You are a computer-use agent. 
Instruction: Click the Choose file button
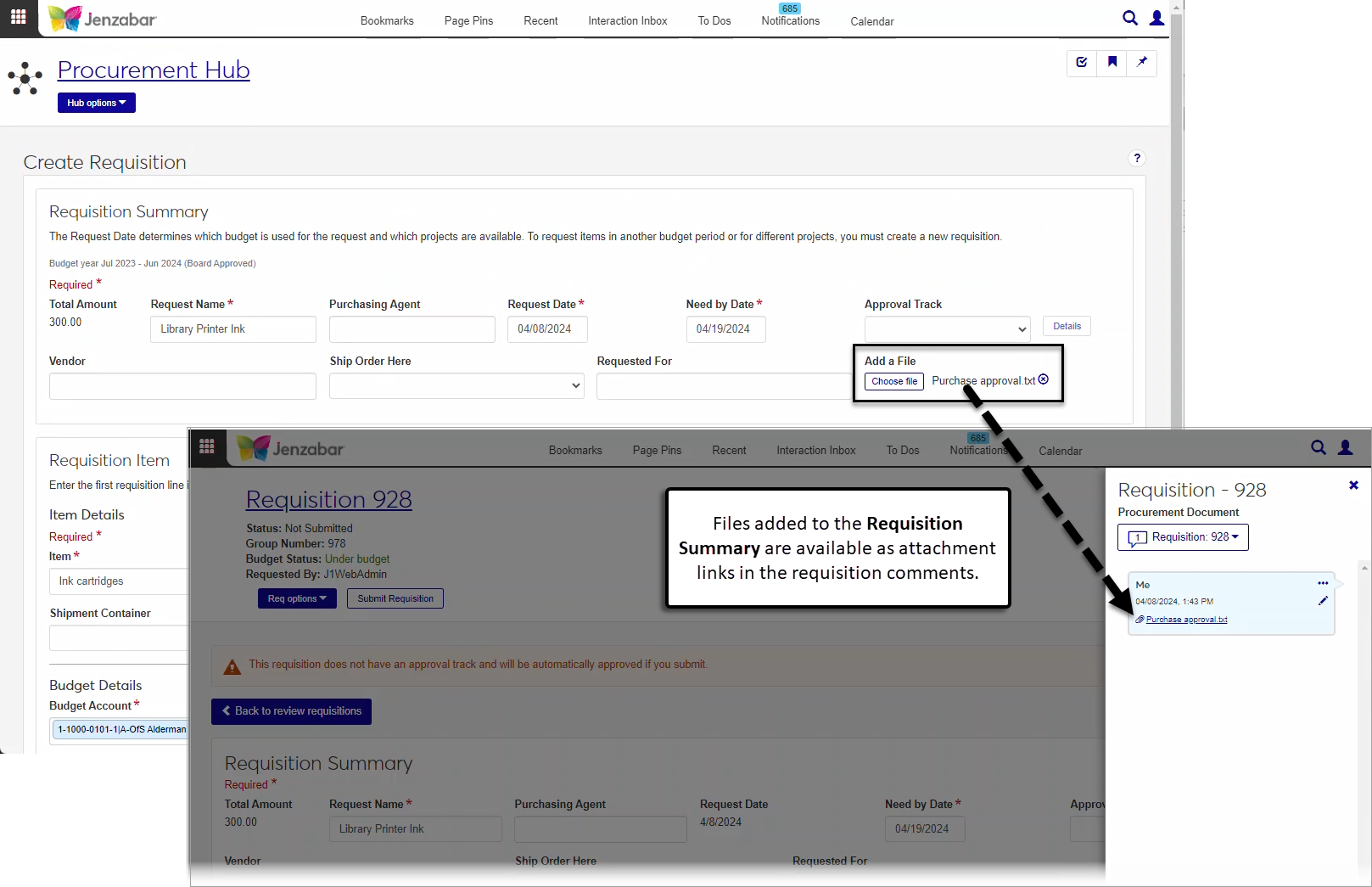click(x=894, y=382)
